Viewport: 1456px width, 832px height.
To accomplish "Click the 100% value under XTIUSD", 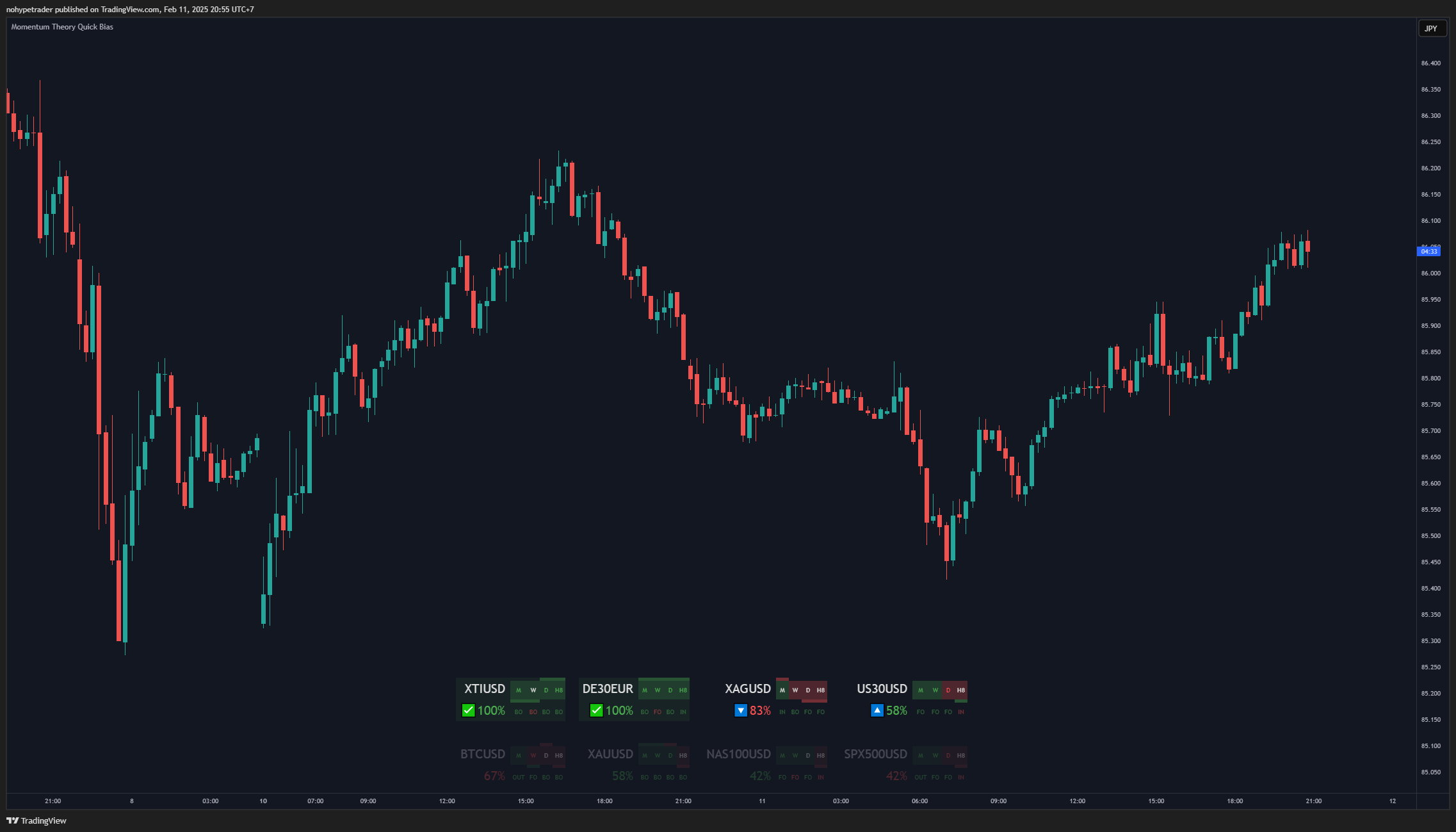I will pos(491,710).
